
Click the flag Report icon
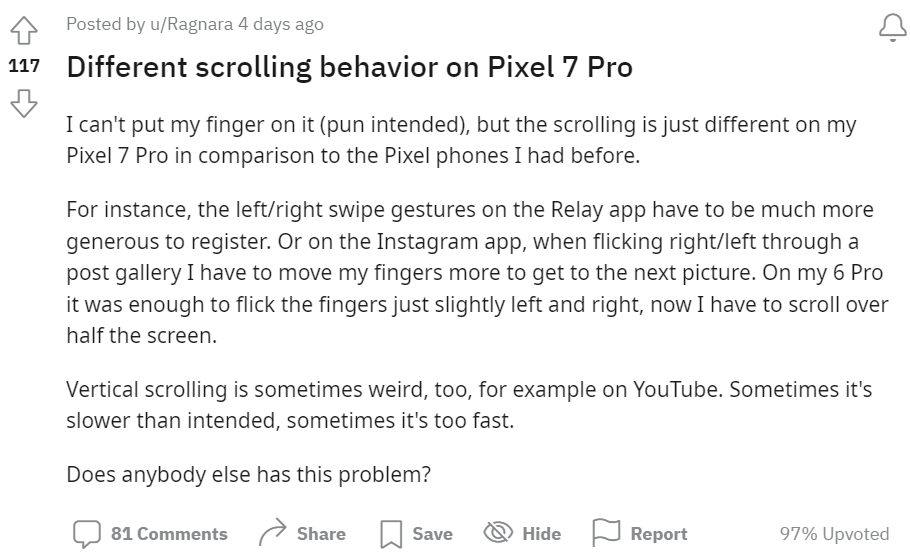(x=606, y=533)
